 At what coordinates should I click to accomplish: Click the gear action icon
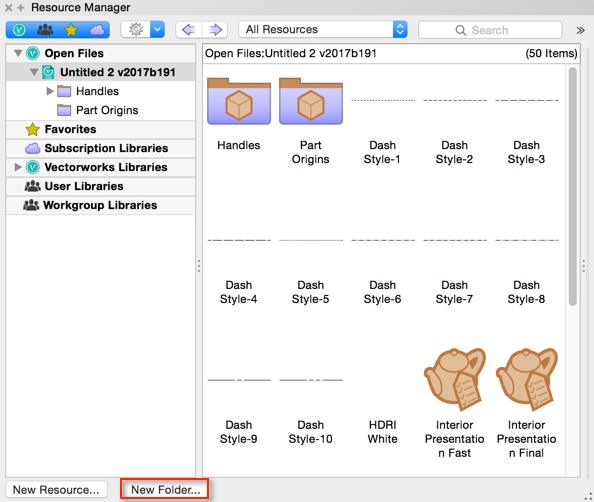pyautogui.click(x=136, y=30)
